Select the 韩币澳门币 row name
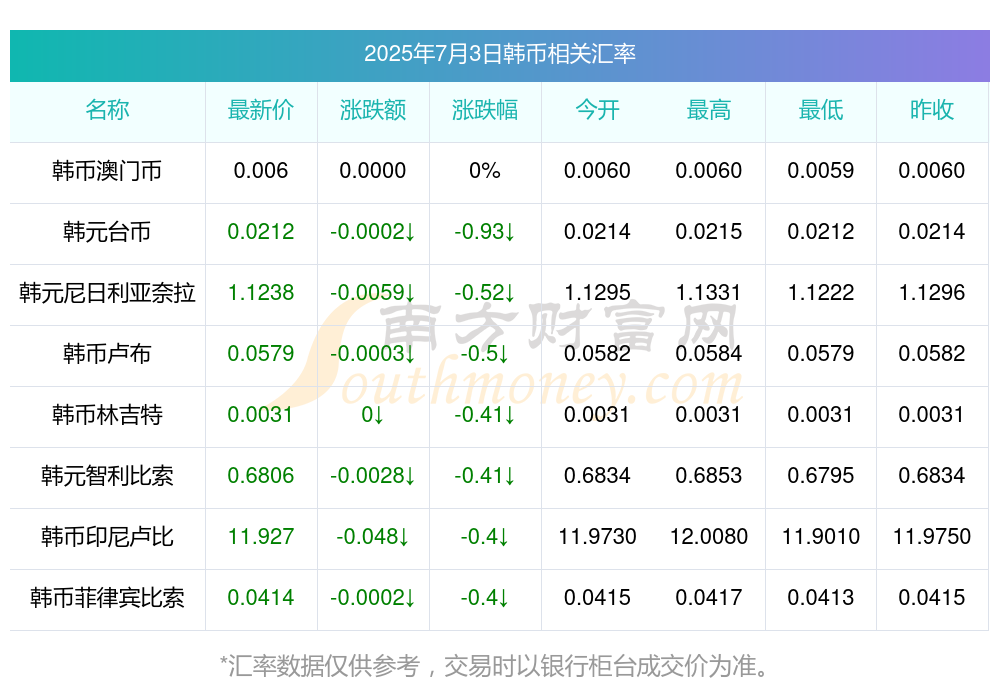This screenshot has width=1000, height=698. [107, 171]
